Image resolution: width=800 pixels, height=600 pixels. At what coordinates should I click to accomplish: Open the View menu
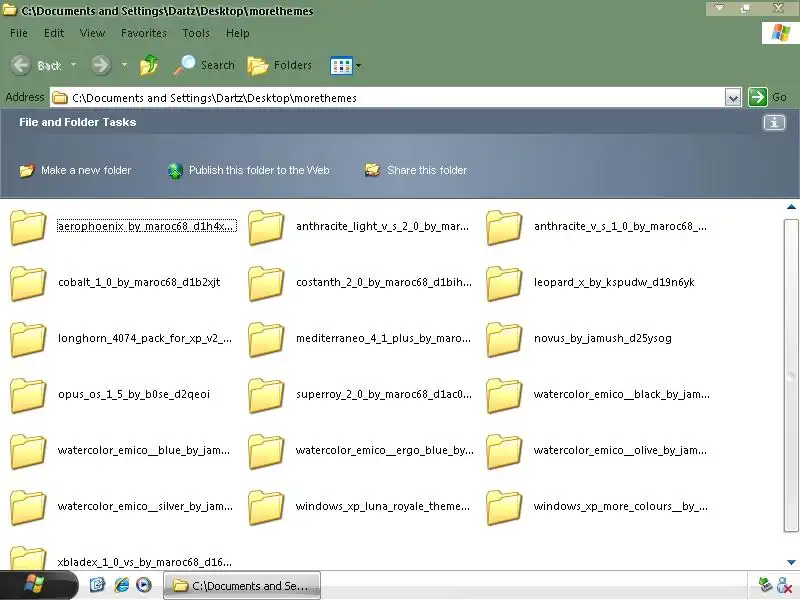click(x=92, y=33)
